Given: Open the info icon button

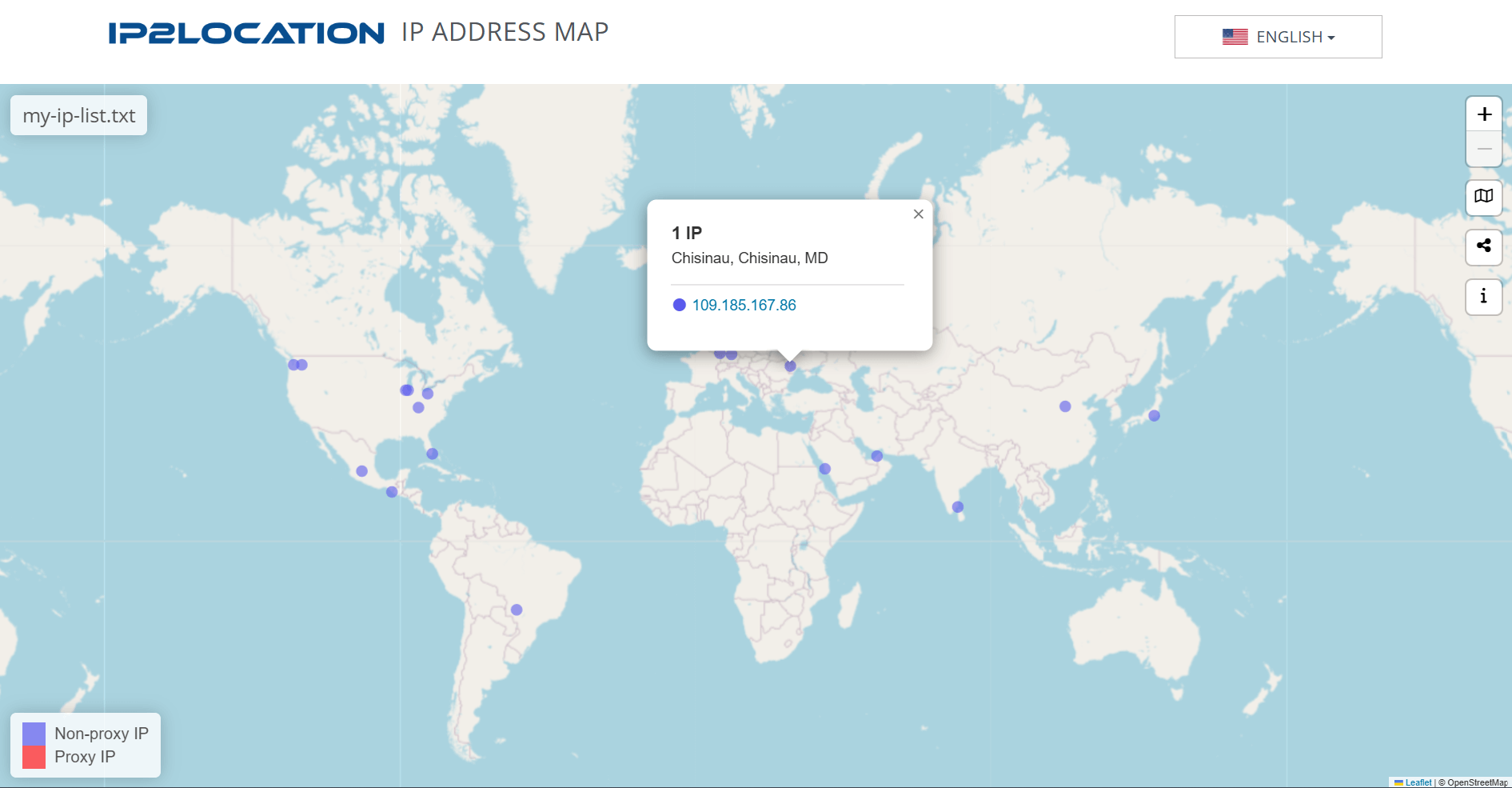Looking at the screenshot, I should tap(1484, 296).
